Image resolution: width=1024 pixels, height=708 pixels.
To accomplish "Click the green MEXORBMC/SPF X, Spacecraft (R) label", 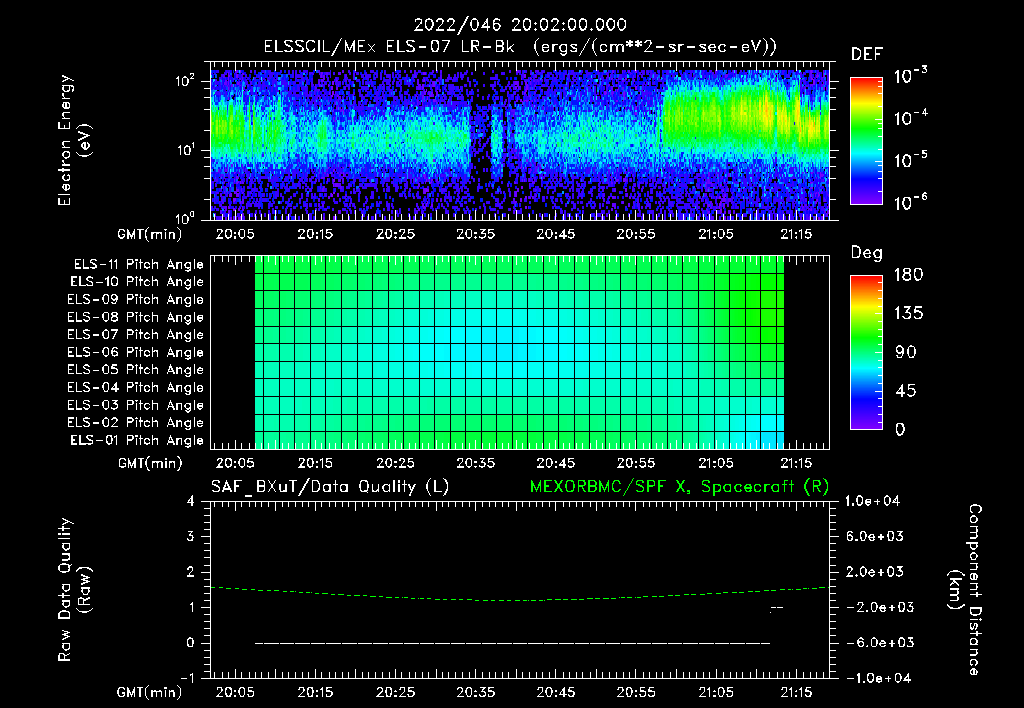I will point(679,487).
